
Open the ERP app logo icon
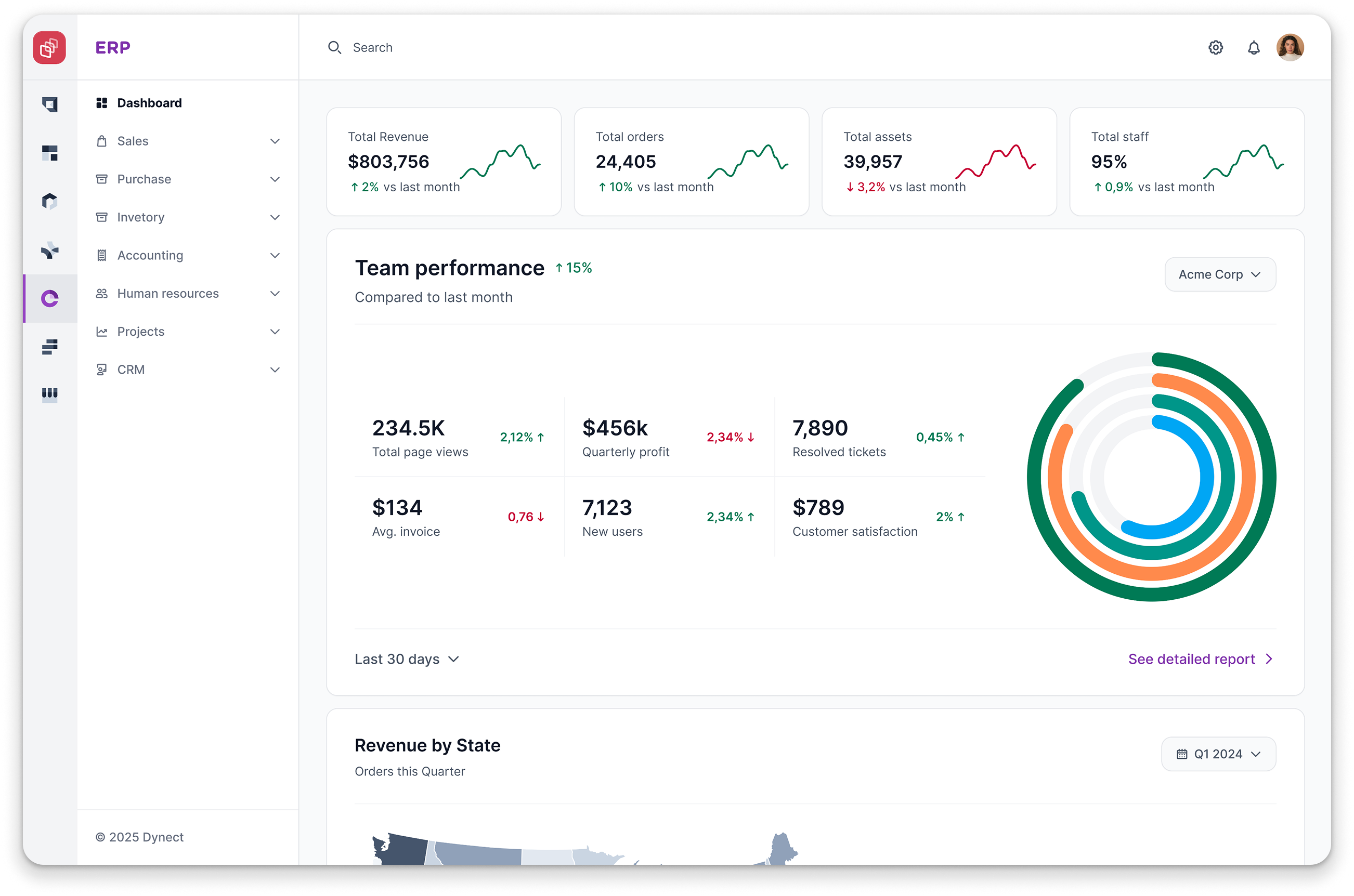coord(50,47)
